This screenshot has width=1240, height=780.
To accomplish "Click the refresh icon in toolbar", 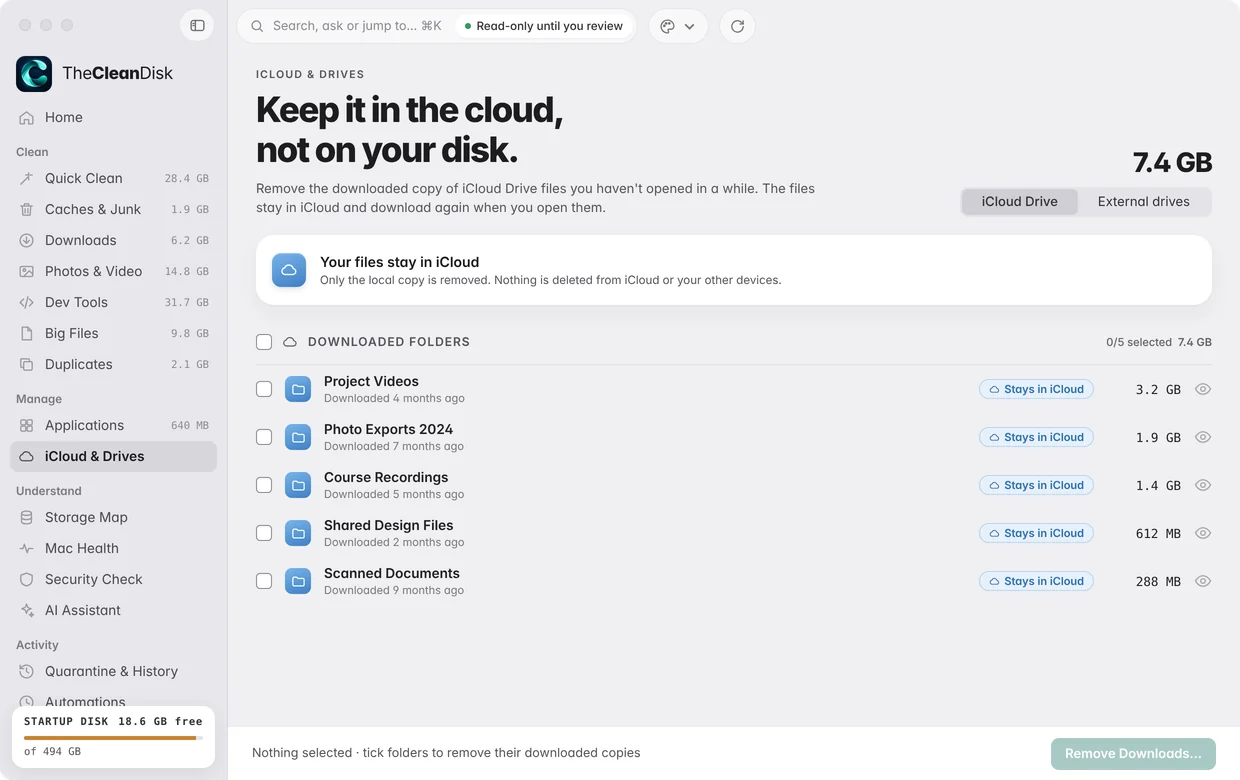I will coord(737,26).
